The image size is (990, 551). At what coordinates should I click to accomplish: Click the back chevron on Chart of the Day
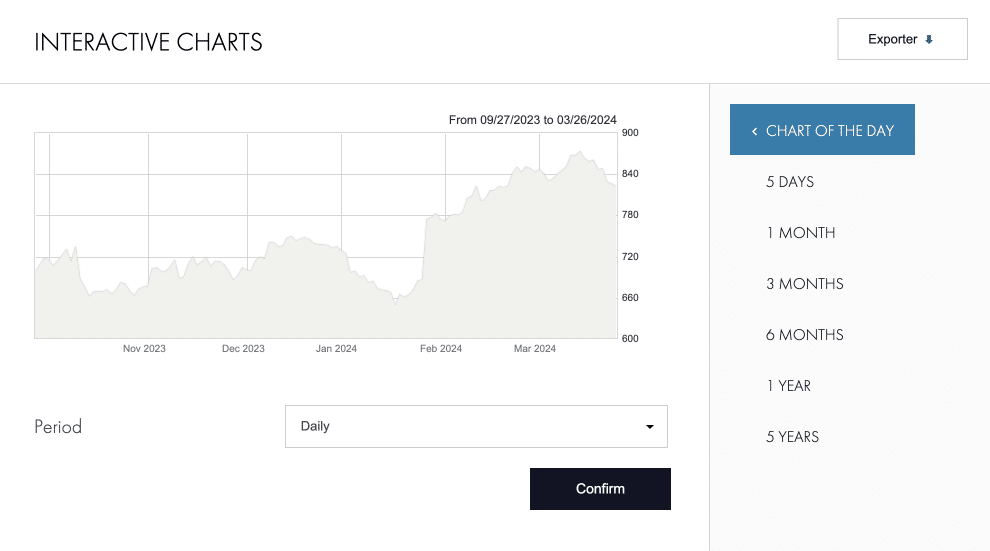pyautogui.click(x=754, y=131)
